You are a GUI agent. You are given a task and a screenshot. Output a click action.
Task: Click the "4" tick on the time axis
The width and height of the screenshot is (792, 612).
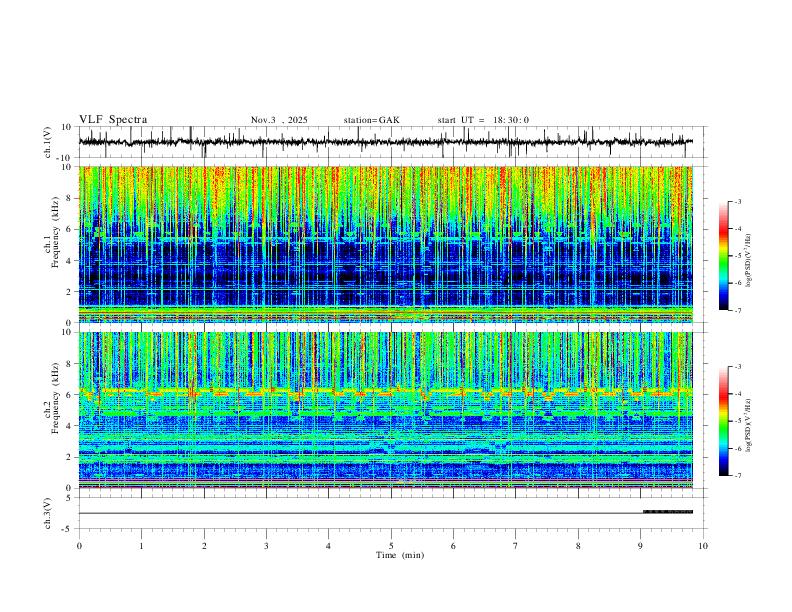point(328,546)
